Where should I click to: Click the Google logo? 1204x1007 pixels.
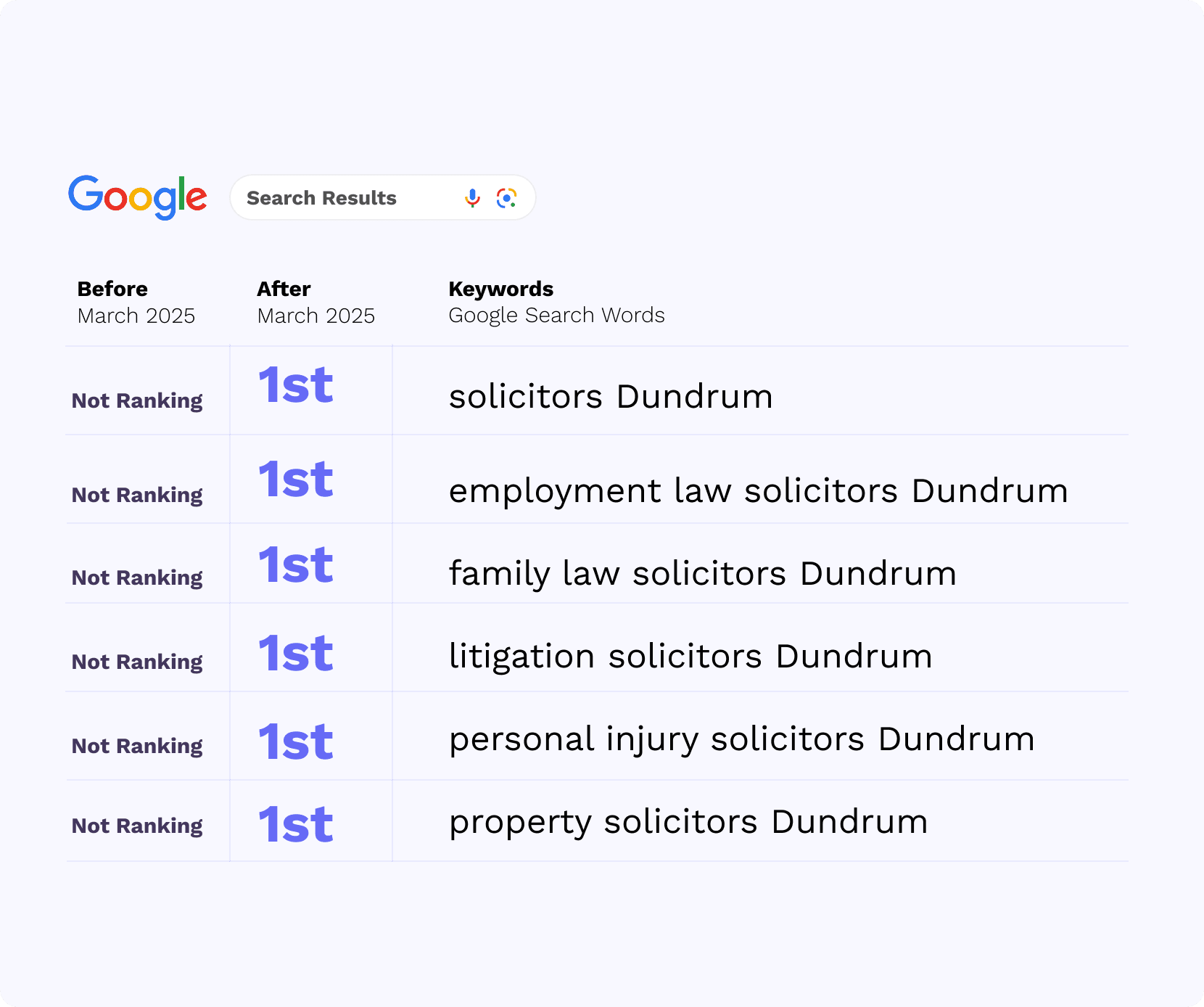[138, 197]
